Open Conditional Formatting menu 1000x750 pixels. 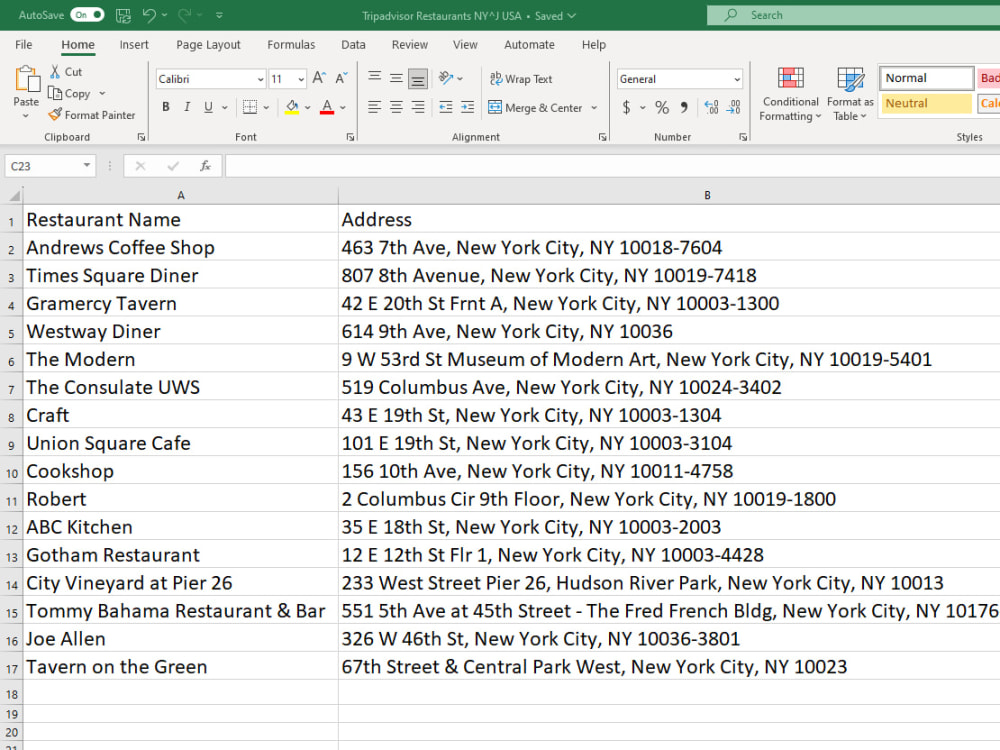pos(790,94)
